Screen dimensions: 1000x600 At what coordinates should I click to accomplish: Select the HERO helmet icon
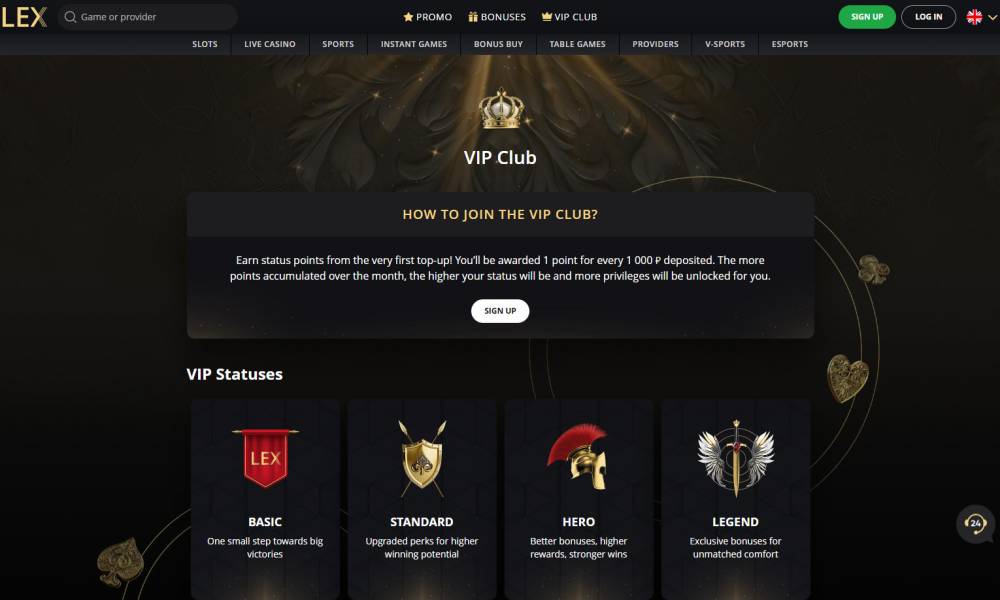[578, 457]
